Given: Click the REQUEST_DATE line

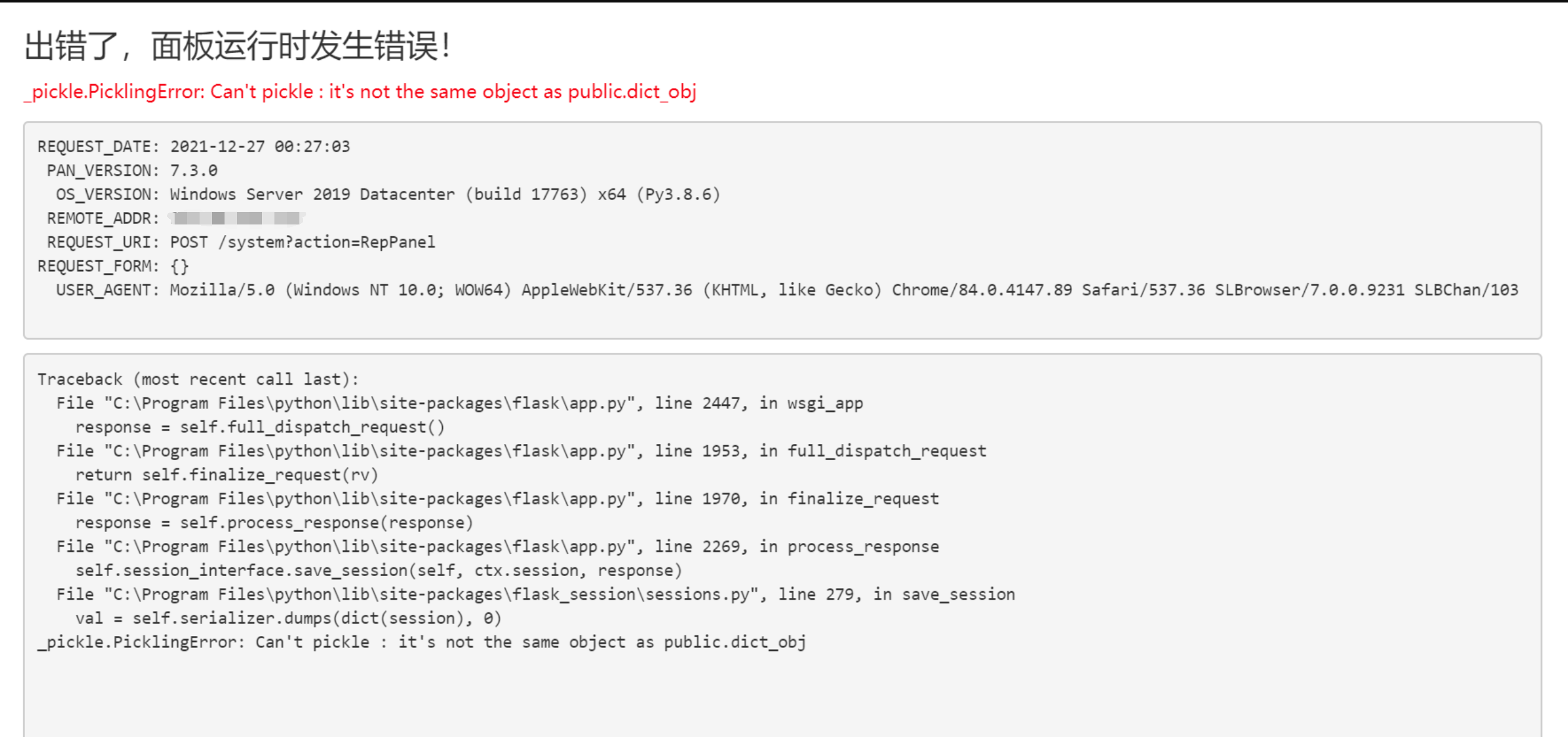Looking at the screenshot, I should [x=194, y=147].
